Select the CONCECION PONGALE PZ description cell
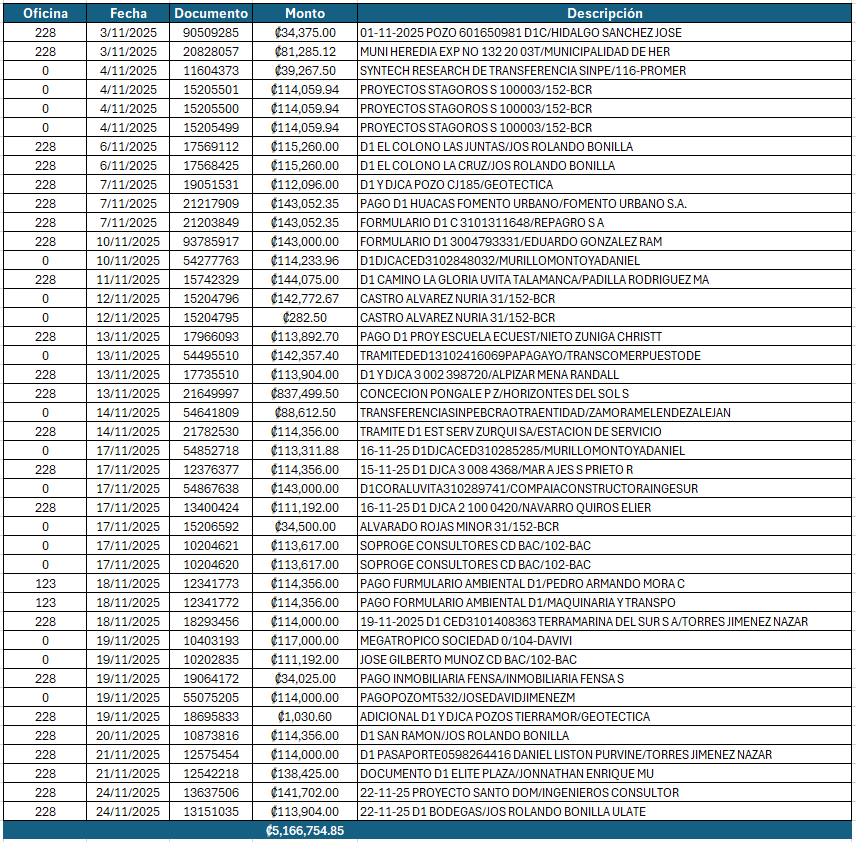Image resolution: width=856 pixels, height=842 pixels. coord(604,393)
